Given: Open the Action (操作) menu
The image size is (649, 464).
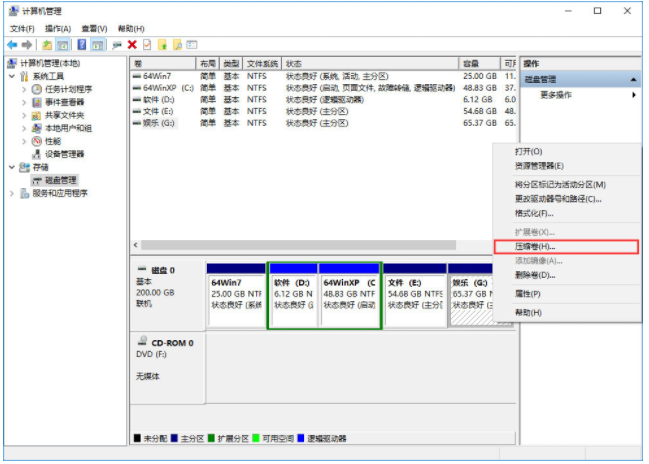Looking at the screenshot, I should tap(58, 29).
